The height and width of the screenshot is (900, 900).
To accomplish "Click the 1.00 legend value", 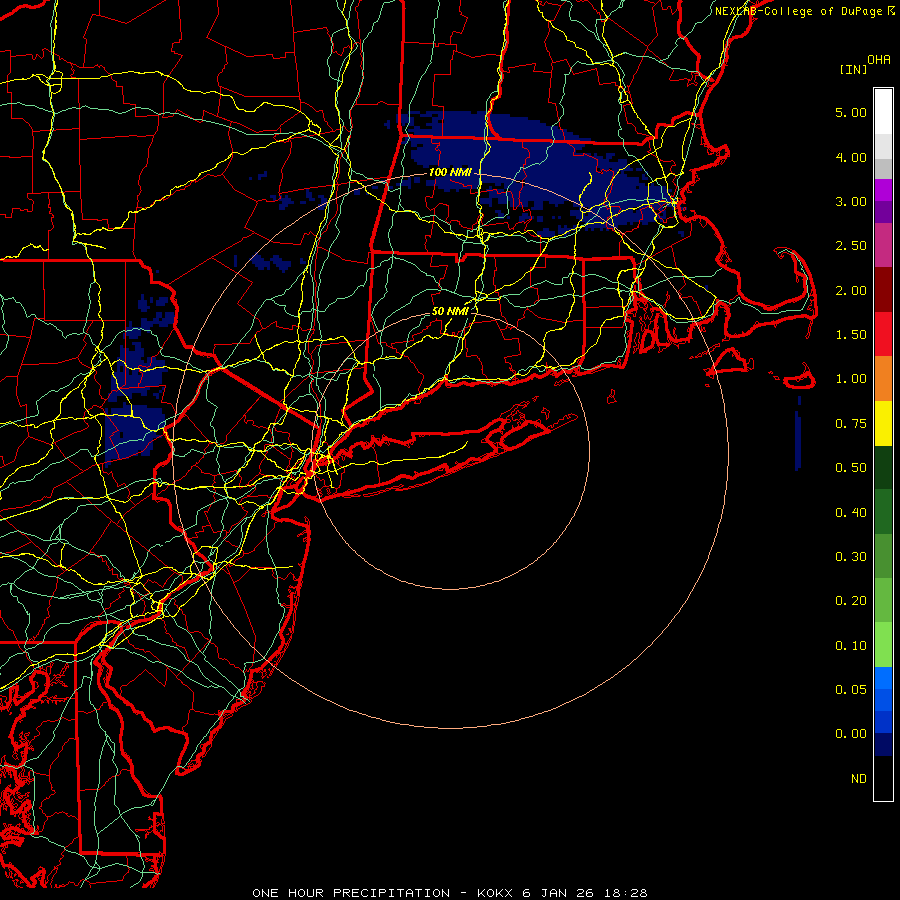I will [851, 379].
